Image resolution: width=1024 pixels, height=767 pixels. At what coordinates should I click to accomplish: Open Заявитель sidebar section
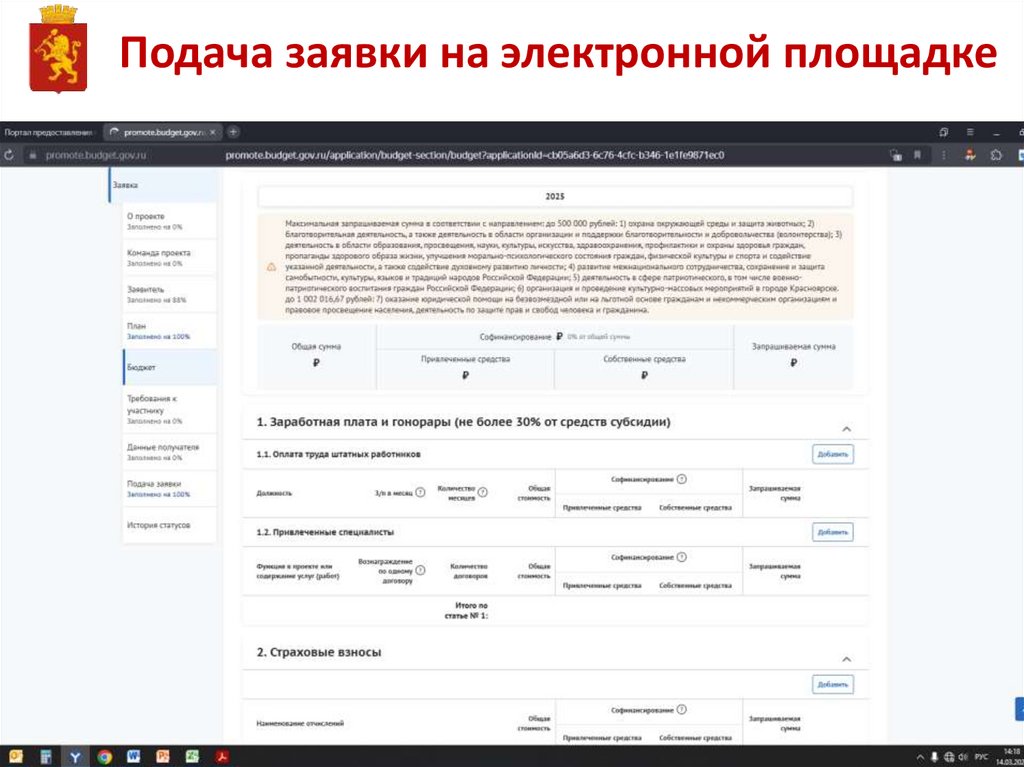[x=170, y=294]
